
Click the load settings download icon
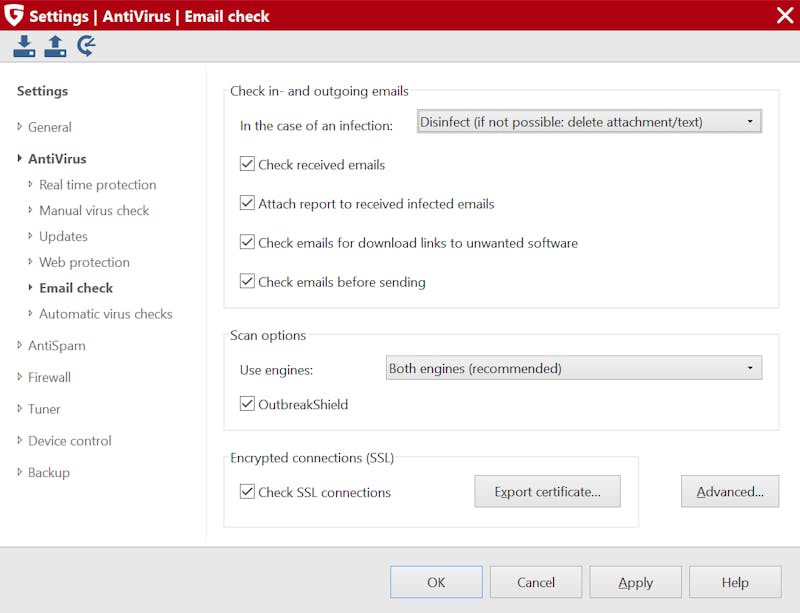tap(24, 46)
